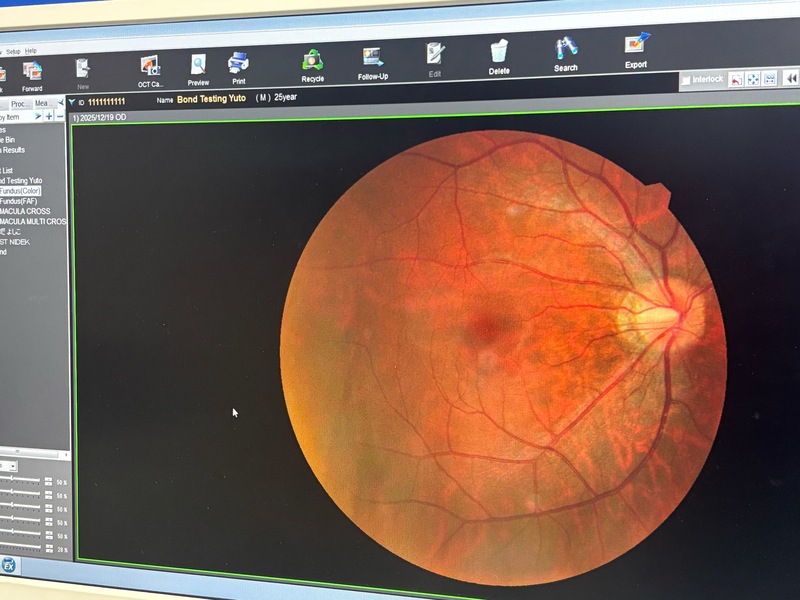Screen dimensions: 800x600
Task: Click the minus button in left panel
Action: tap(60, 117)
